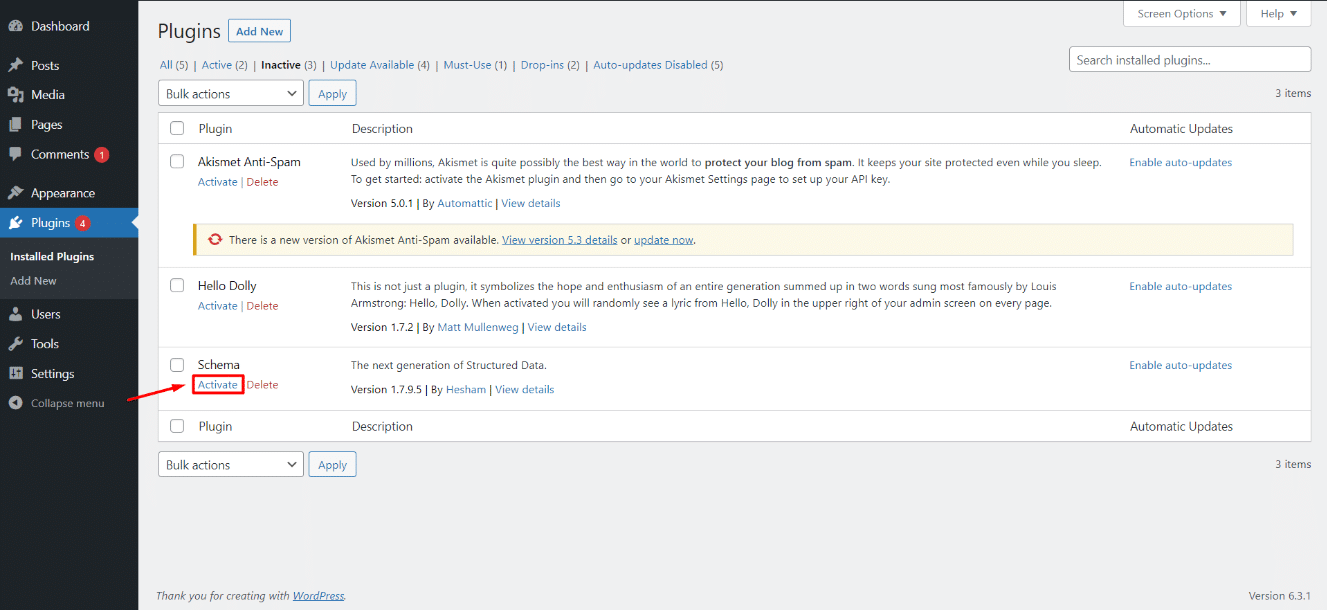
Task: Focus the Search installed plugins field
Action: point(1190,60)
